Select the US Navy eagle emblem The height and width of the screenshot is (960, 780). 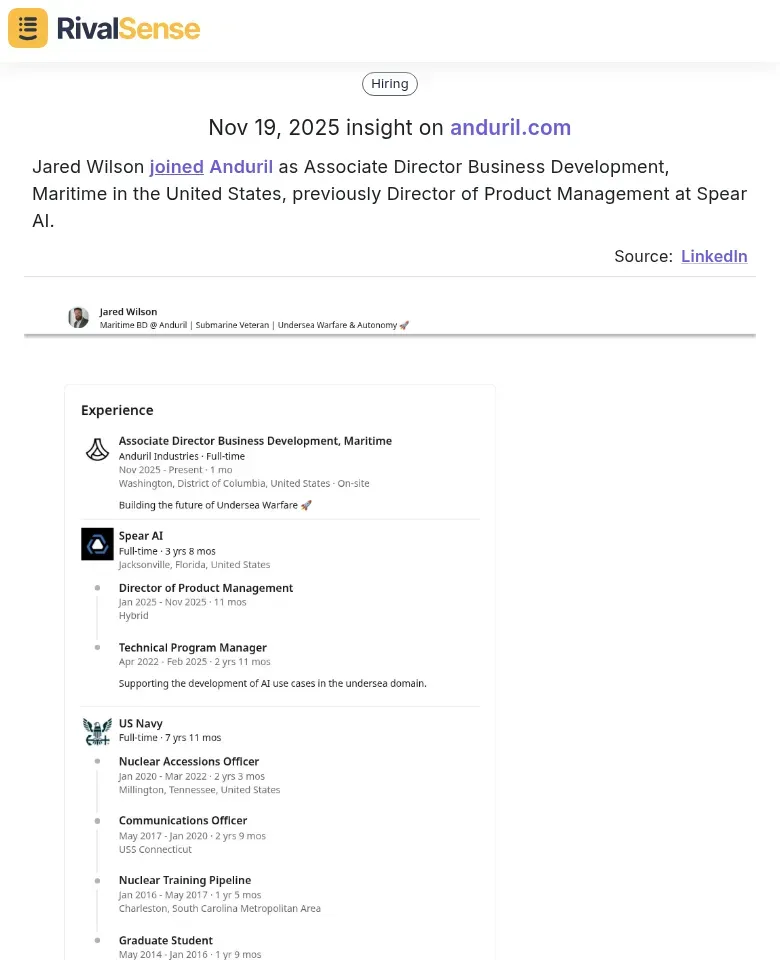click(96, 731)
